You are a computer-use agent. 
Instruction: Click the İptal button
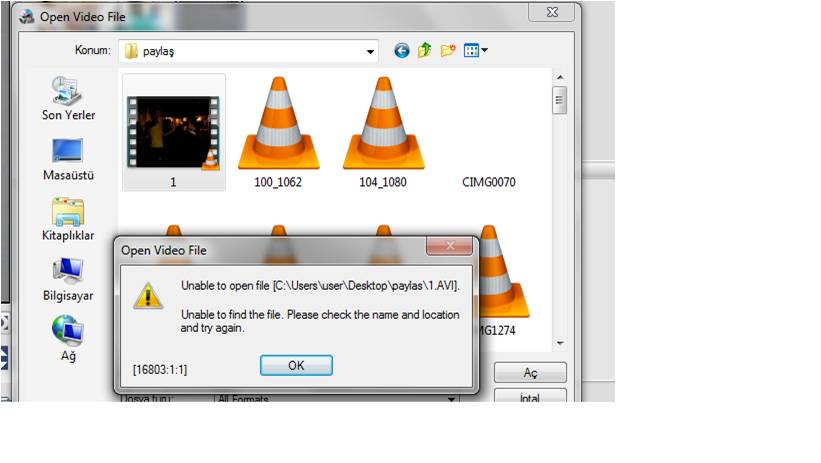pos(530,397)
